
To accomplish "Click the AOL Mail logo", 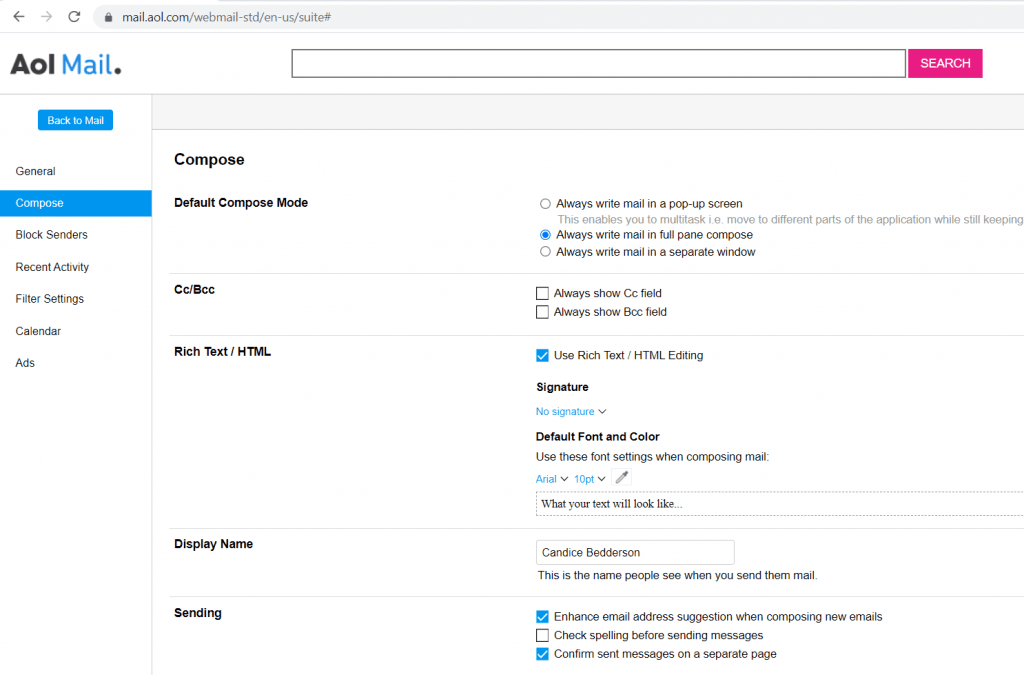I will pos(65,63).
